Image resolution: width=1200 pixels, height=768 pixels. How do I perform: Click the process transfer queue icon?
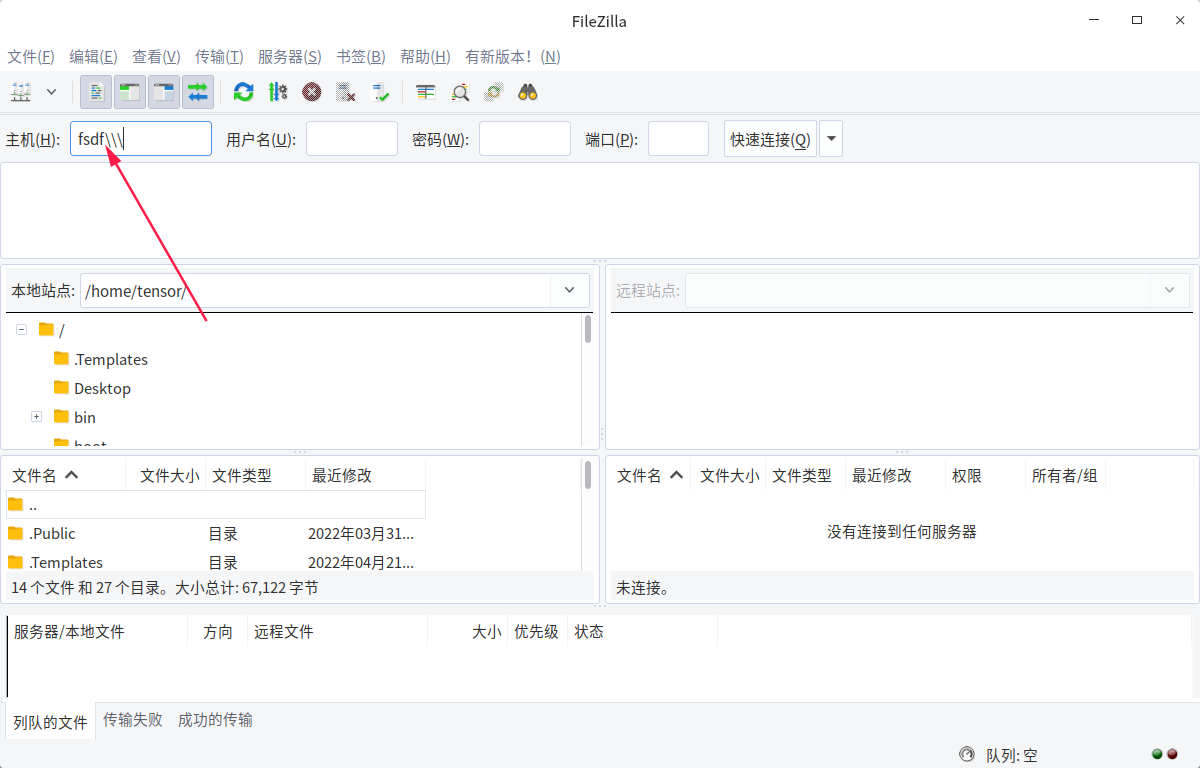click(278, 92)
